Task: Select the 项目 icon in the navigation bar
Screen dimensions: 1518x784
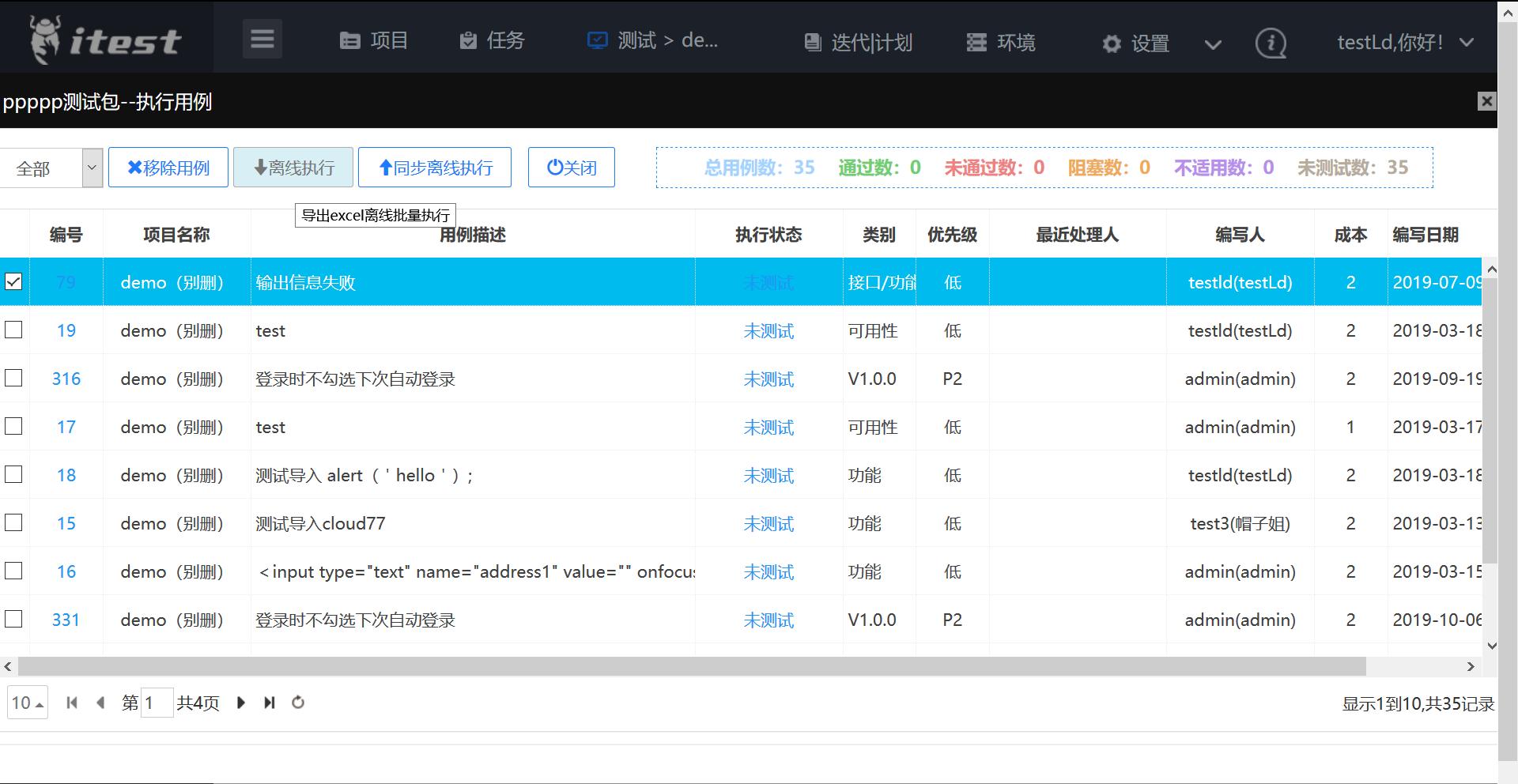Action: pos(351,40)
